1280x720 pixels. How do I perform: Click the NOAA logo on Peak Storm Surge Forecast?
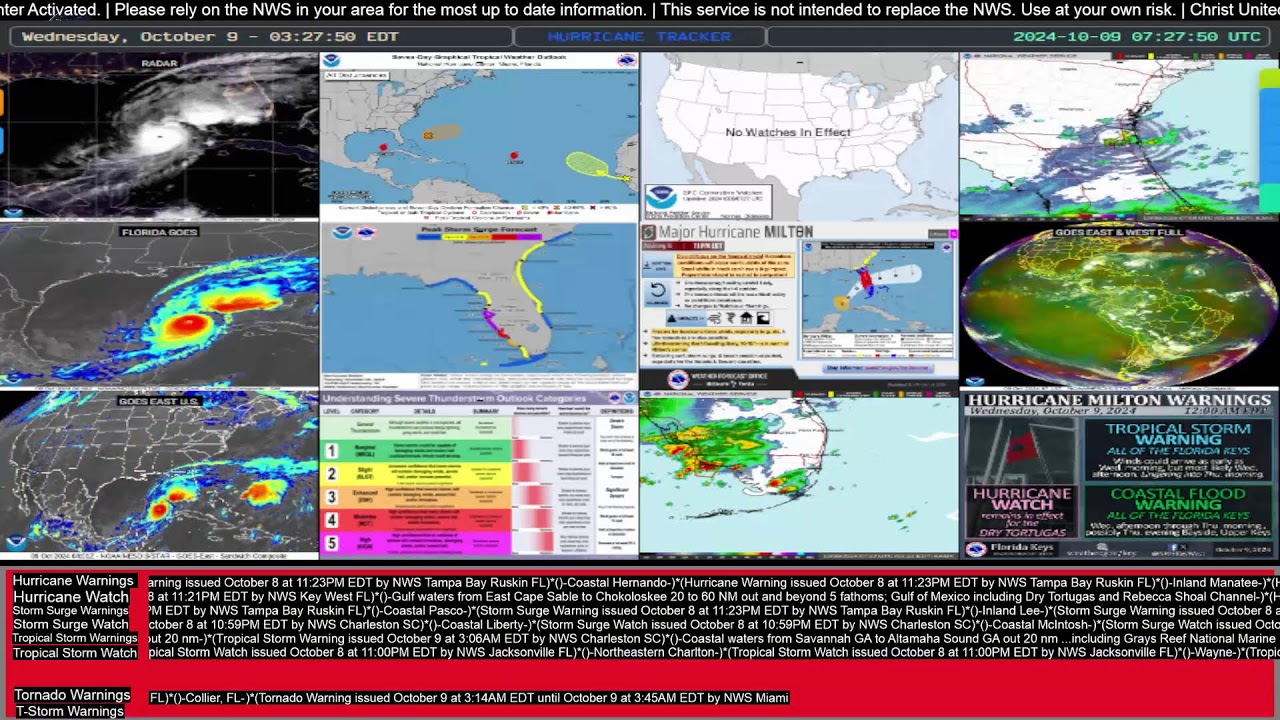tap(343, 233)
